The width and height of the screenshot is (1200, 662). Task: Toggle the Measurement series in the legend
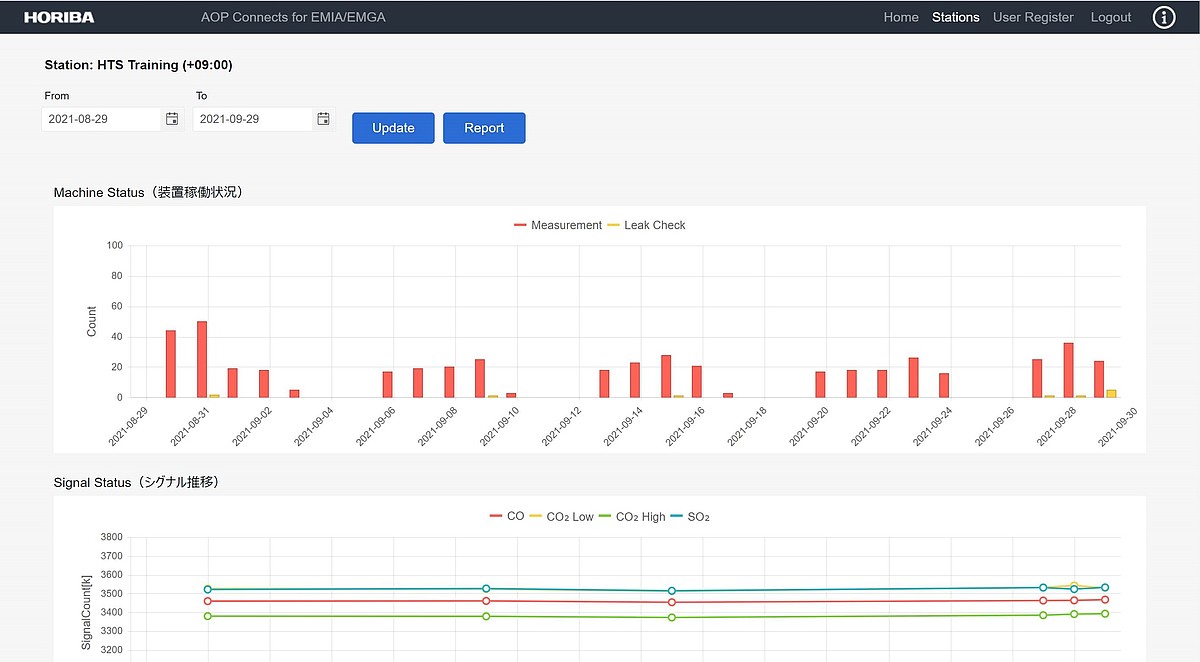click(558, 225)
